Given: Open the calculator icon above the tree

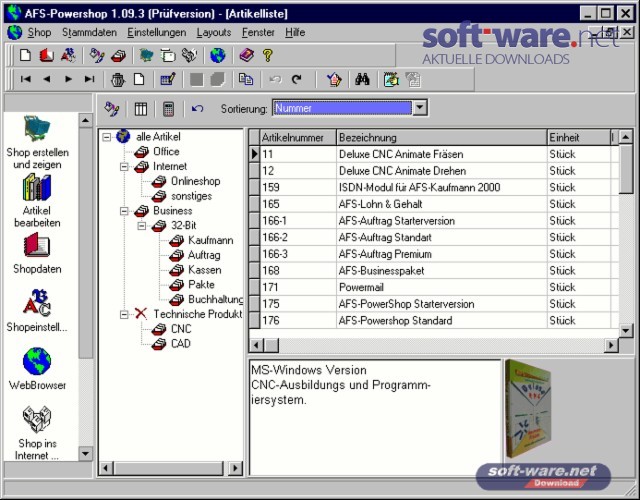Looking at the screenshot, I should [x=169, y=109].
